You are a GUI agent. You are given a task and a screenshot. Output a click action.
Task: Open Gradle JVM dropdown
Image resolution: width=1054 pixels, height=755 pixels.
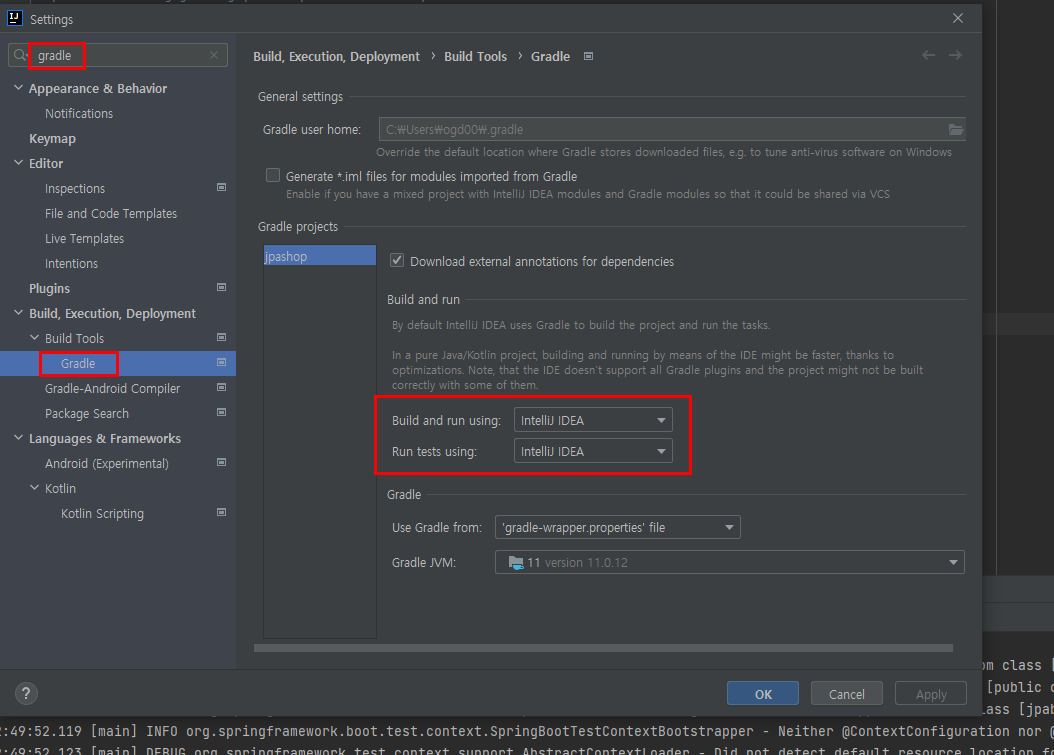pyautogui.click(x=729, y=562)
